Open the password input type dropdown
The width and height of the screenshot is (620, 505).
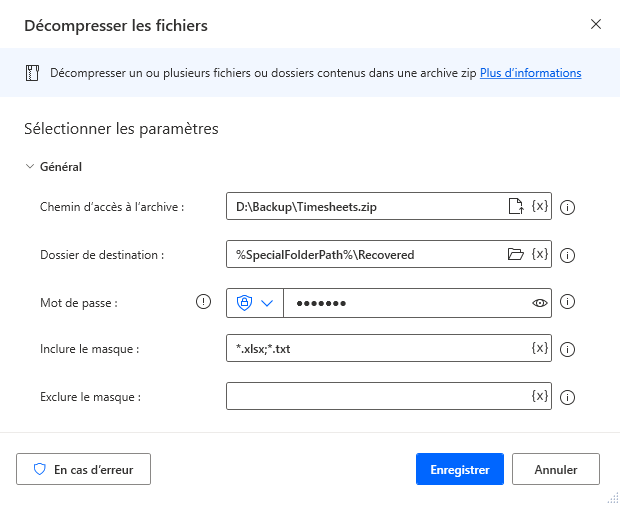pyautogui.click(x=255, y=303)
